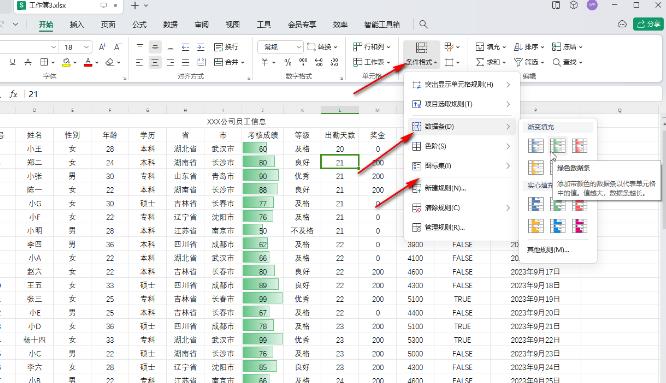Click the green 分享 share button

pos(648,24)
